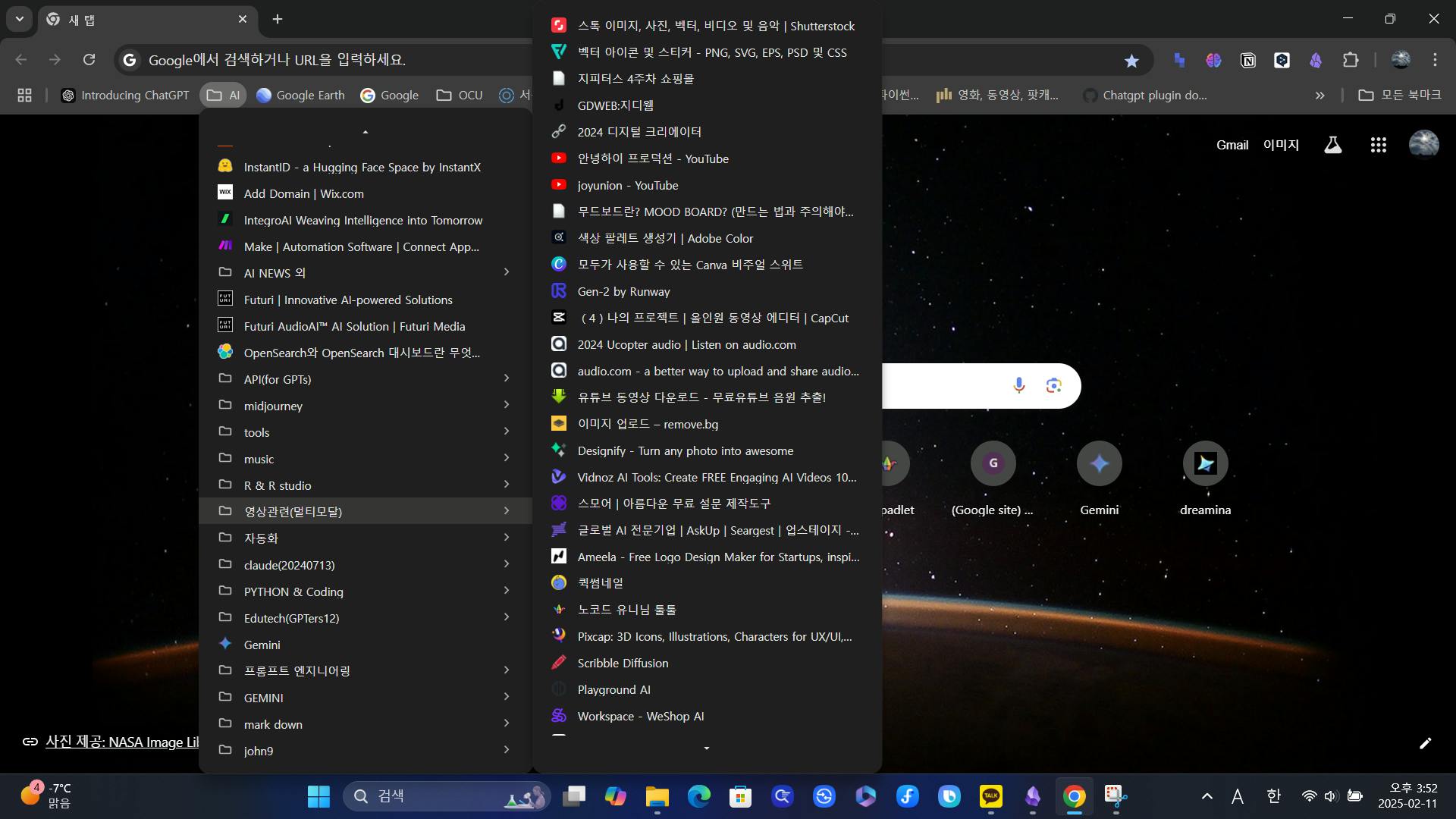The image size is (1456, 819).
Task: Open the Chrome profile avatar in toolbar
Action: (1401, 60)
